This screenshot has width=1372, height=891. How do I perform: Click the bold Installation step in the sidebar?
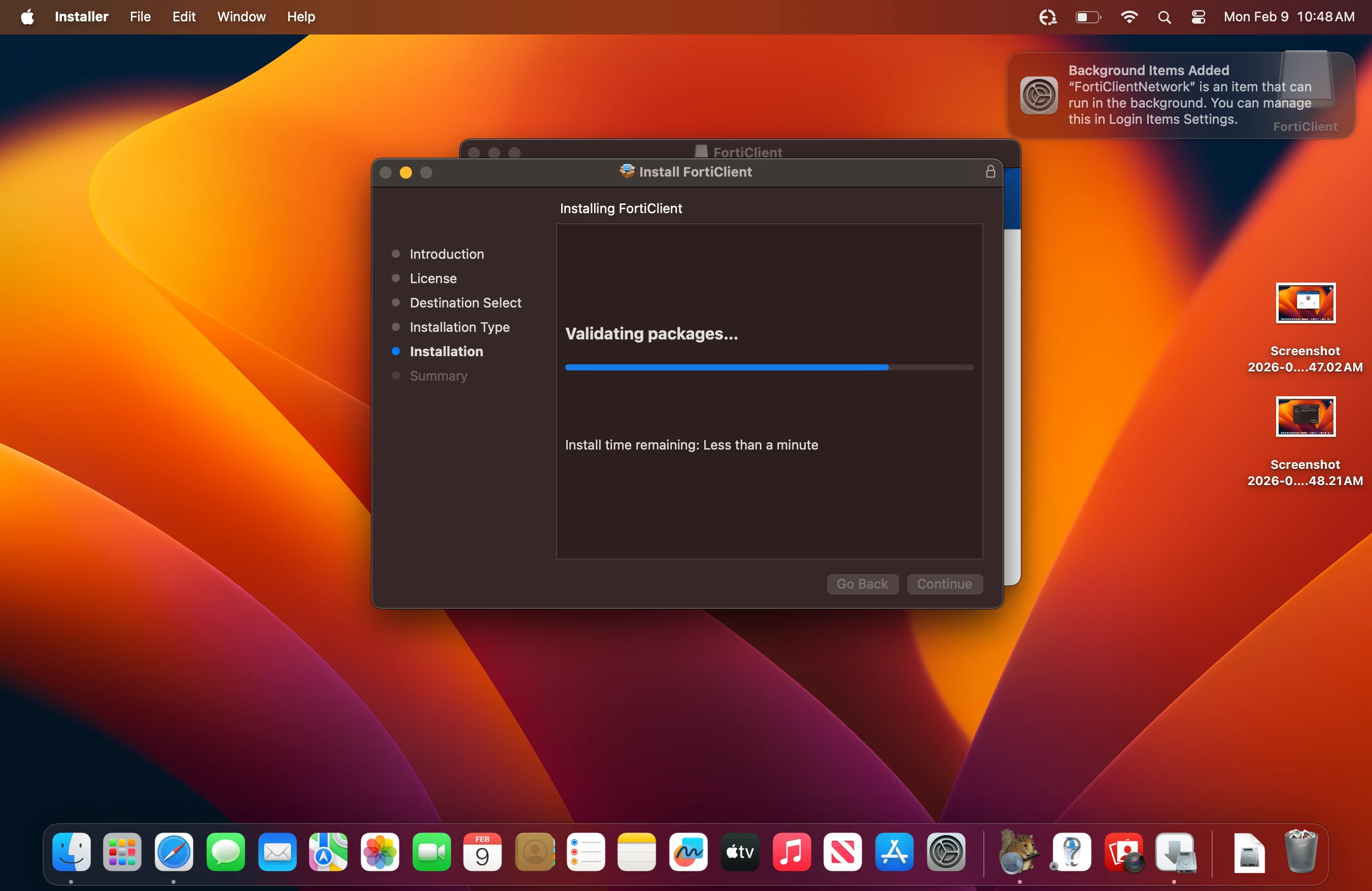[x=446, y=352]
